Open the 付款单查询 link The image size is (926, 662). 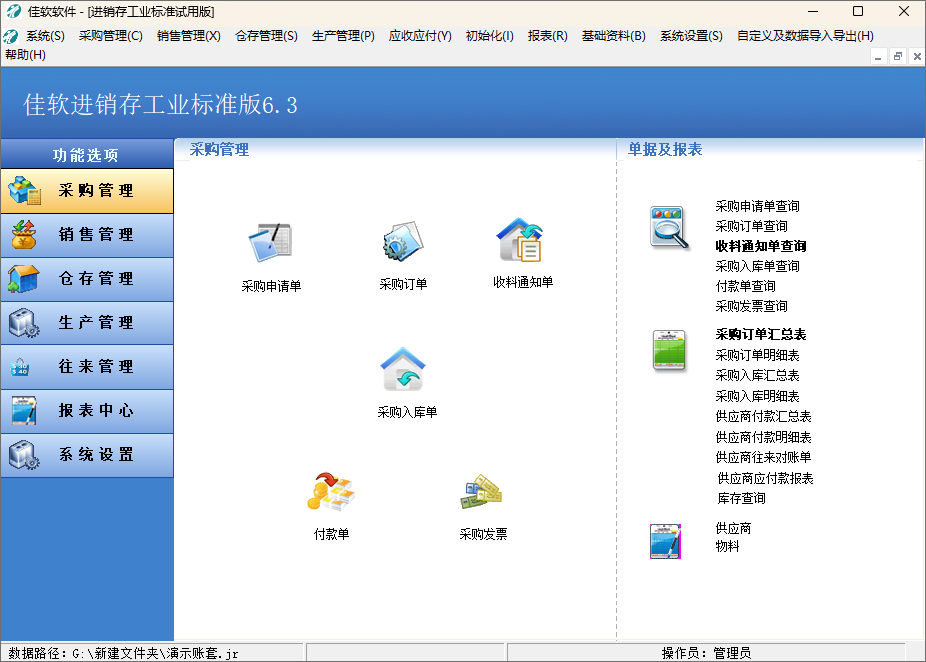(x=745, y=286)
